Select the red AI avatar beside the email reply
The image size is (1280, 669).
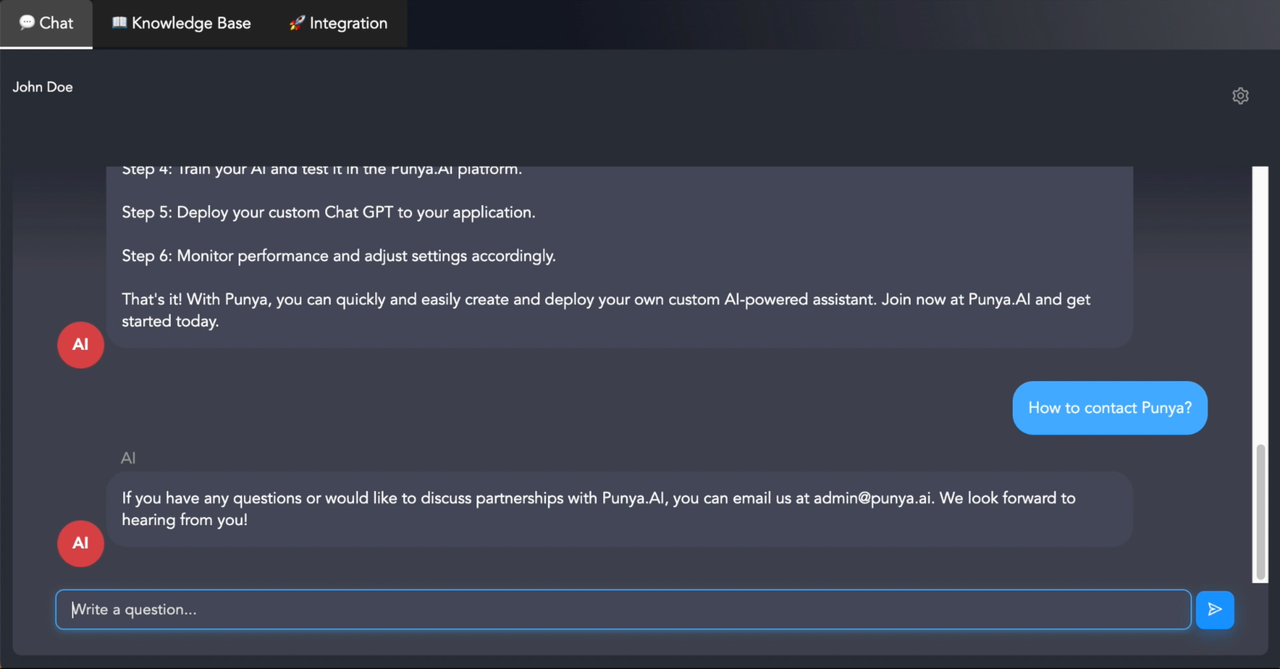(x=80, y=543)
